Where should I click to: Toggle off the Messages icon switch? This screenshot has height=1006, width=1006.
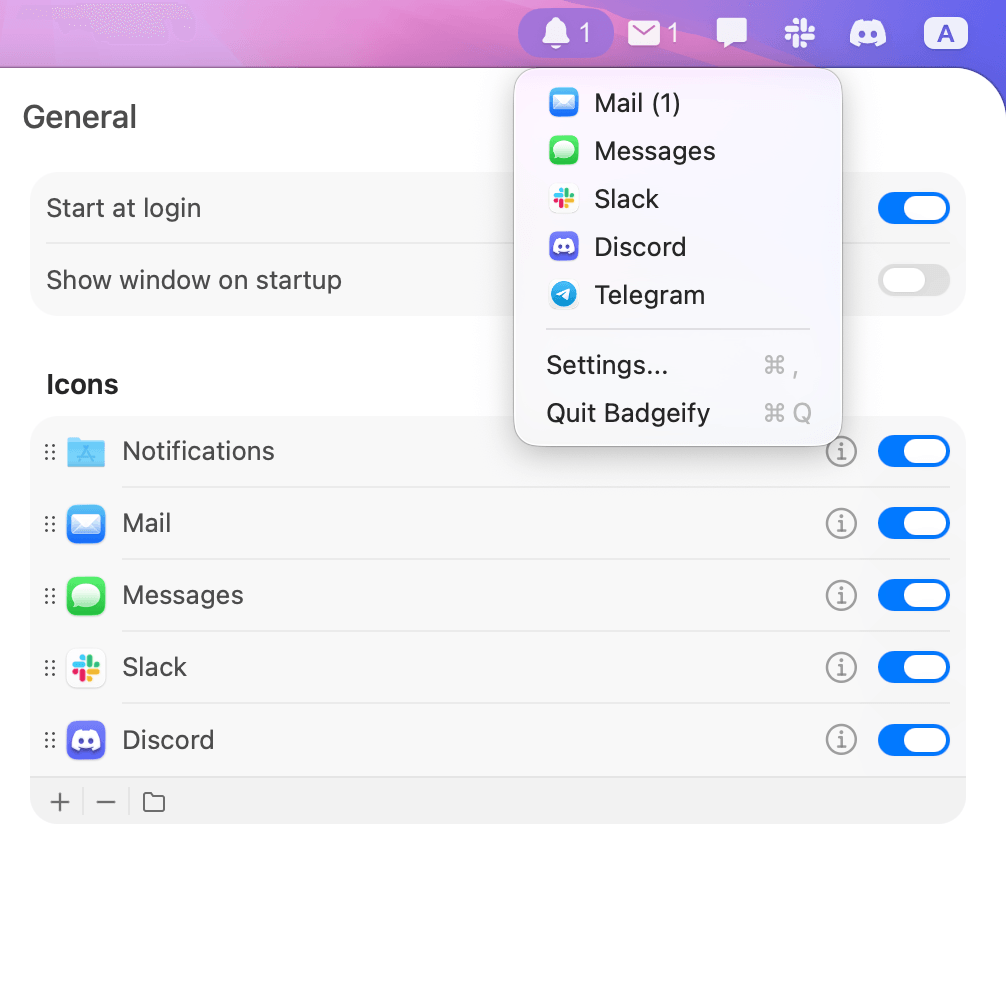914,595
